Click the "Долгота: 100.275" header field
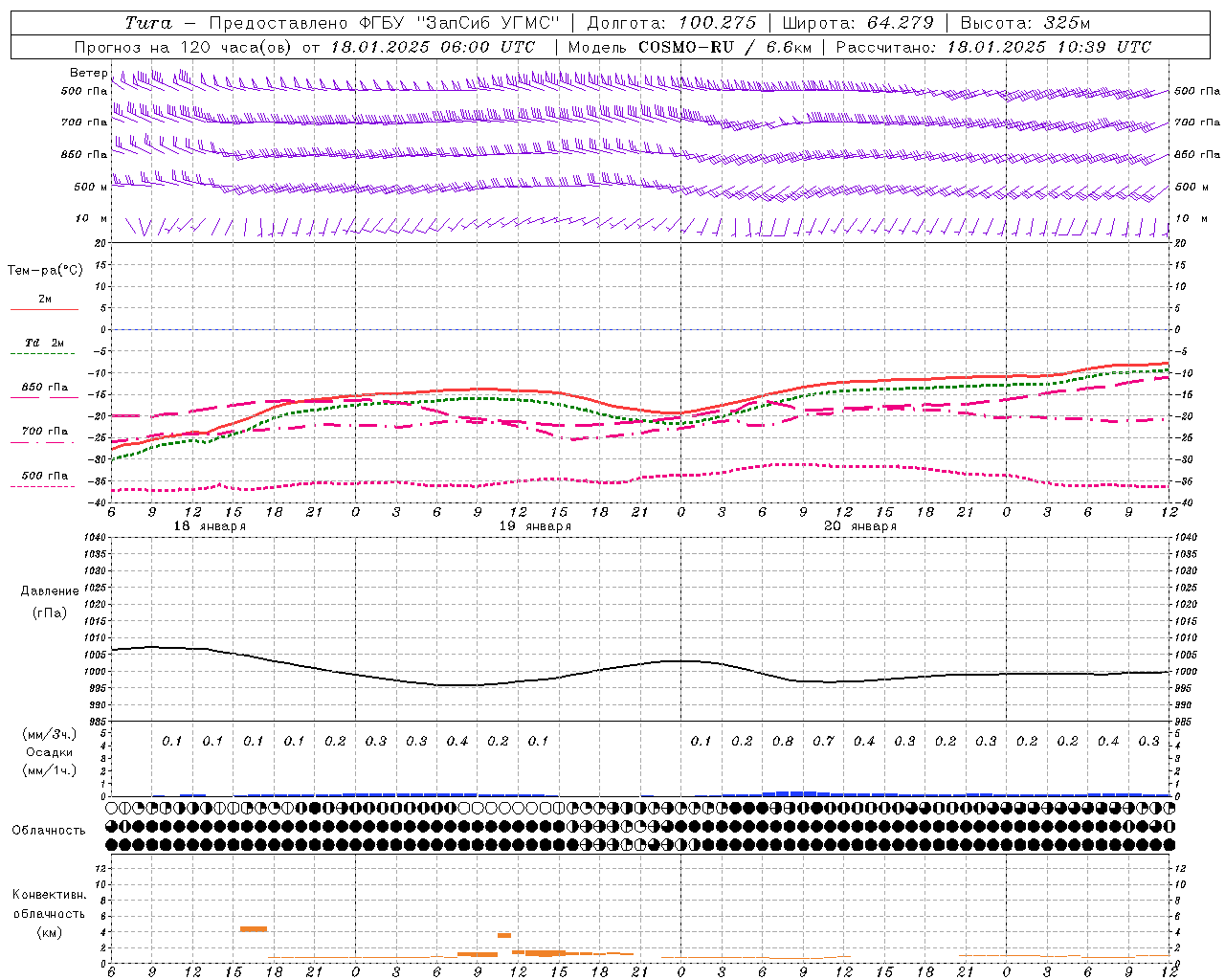Viewport: 1225px width, 980px height. [671, 23]
